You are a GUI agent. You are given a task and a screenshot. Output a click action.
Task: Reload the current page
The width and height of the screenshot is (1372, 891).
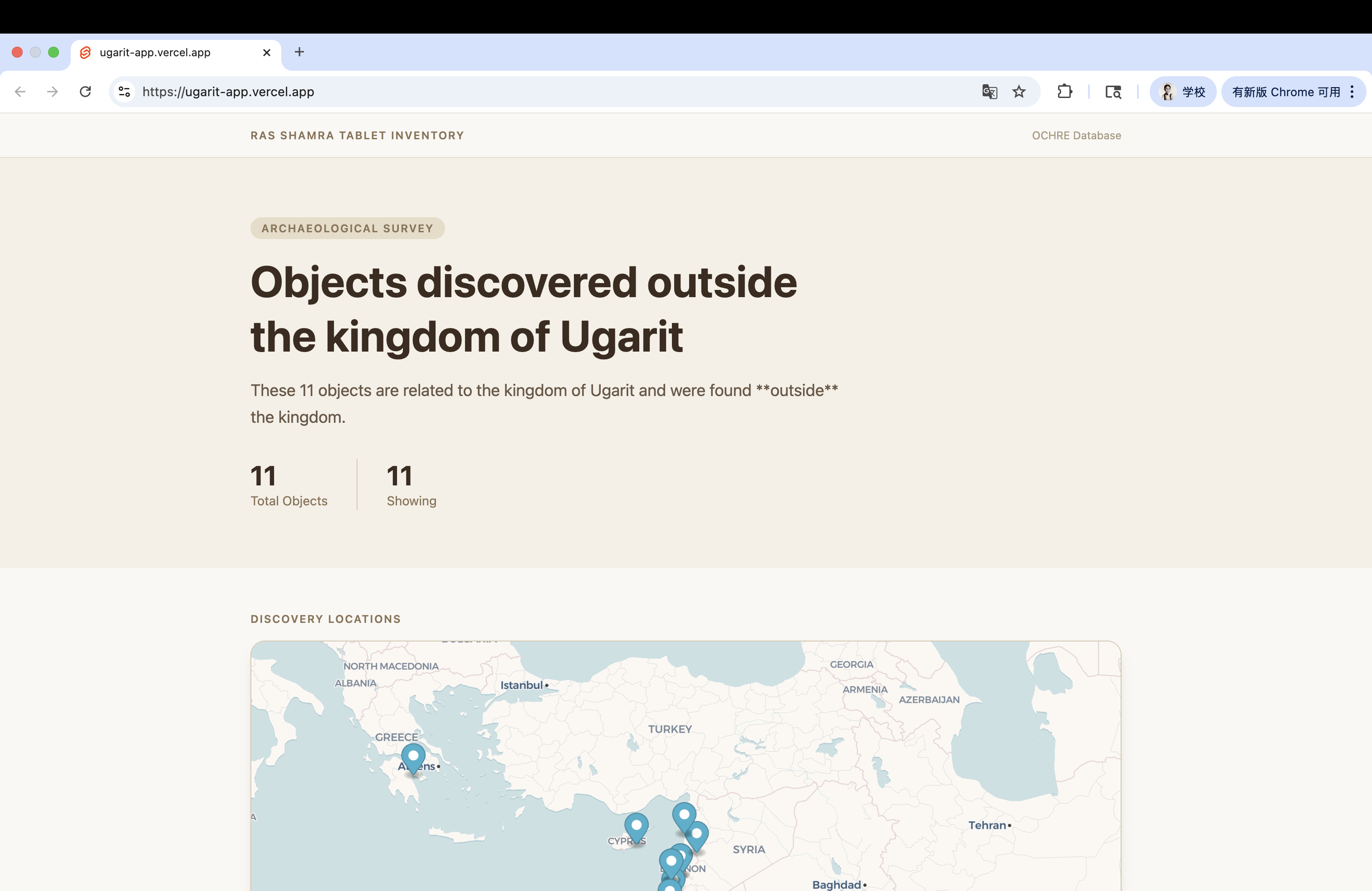(x=85, y=92)
